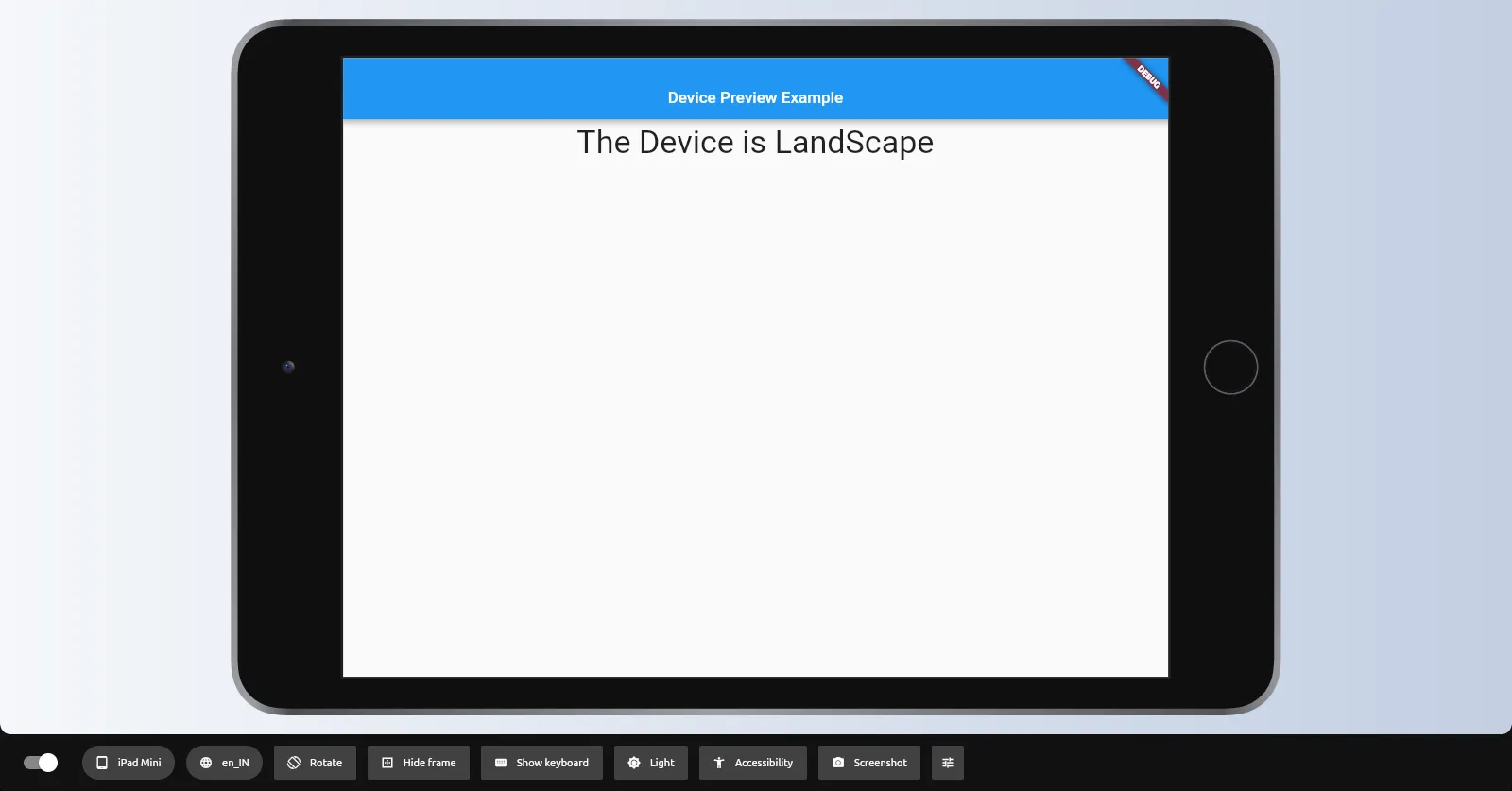
Task: Open Accessibility options
Action: click(x=753, y=763)
